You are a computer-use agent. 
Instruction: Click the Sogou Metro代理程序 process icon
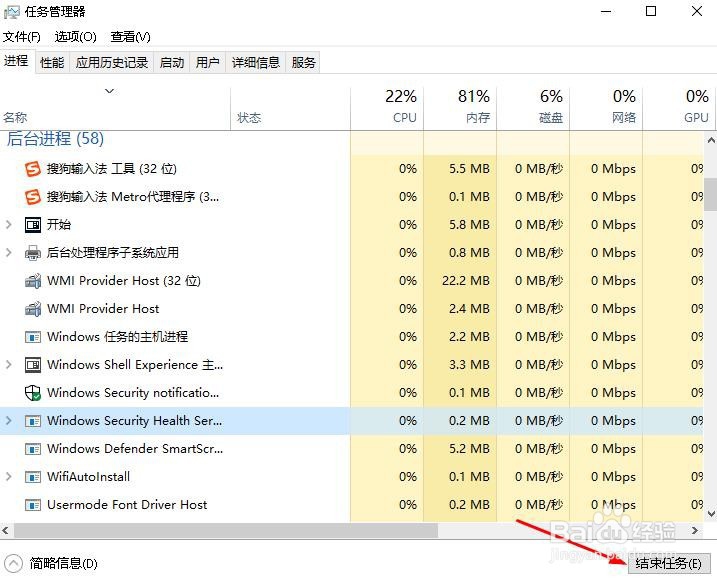33,197
